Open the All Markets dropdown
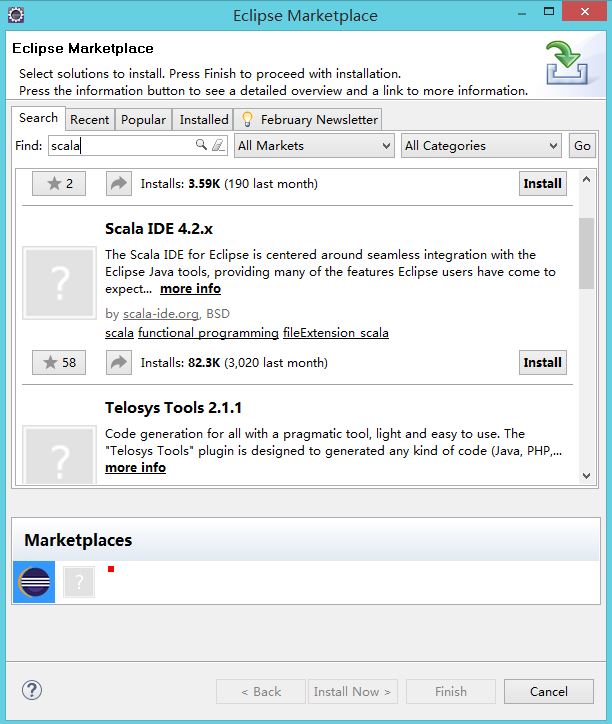 [314, 146]
